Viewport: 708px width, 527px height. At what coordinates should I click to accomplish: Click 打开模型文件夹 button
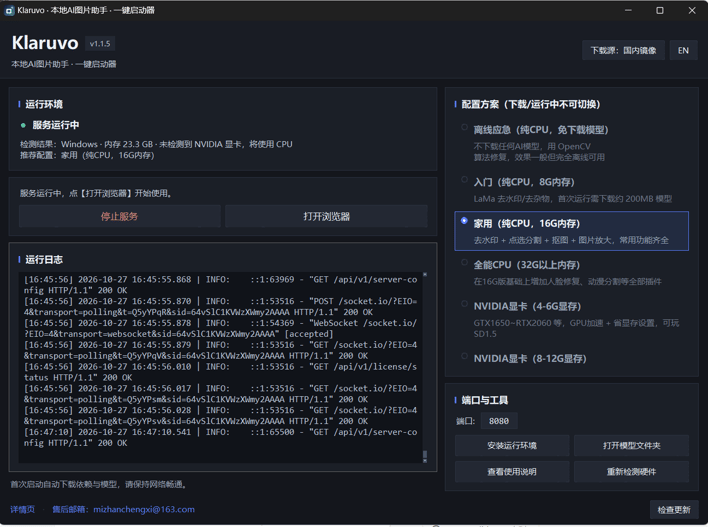tap(631, 446)
